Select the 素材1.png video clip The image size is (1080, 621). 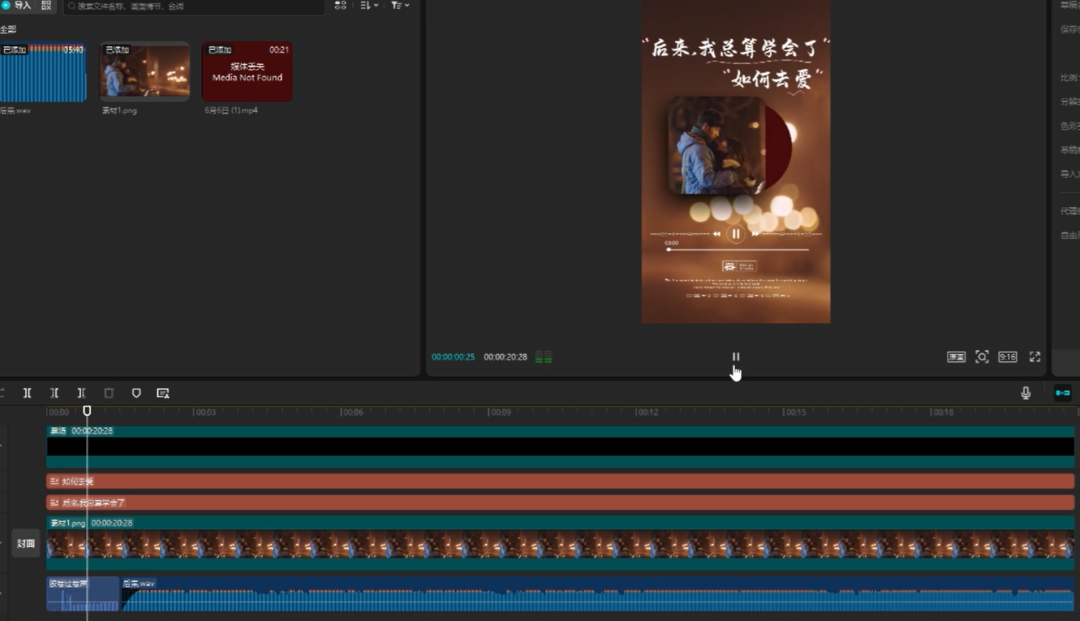[560, 543]
